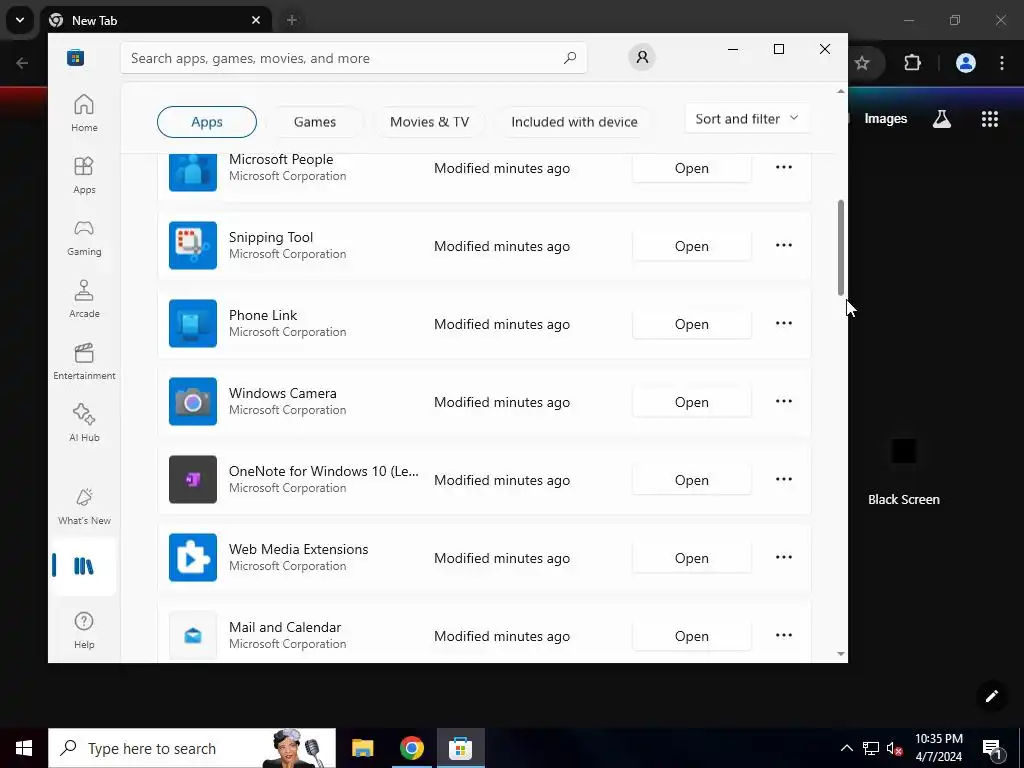This screenshot has width=1024, height=768.
Task: Open more options for Windows Camera
Action: 784,402
